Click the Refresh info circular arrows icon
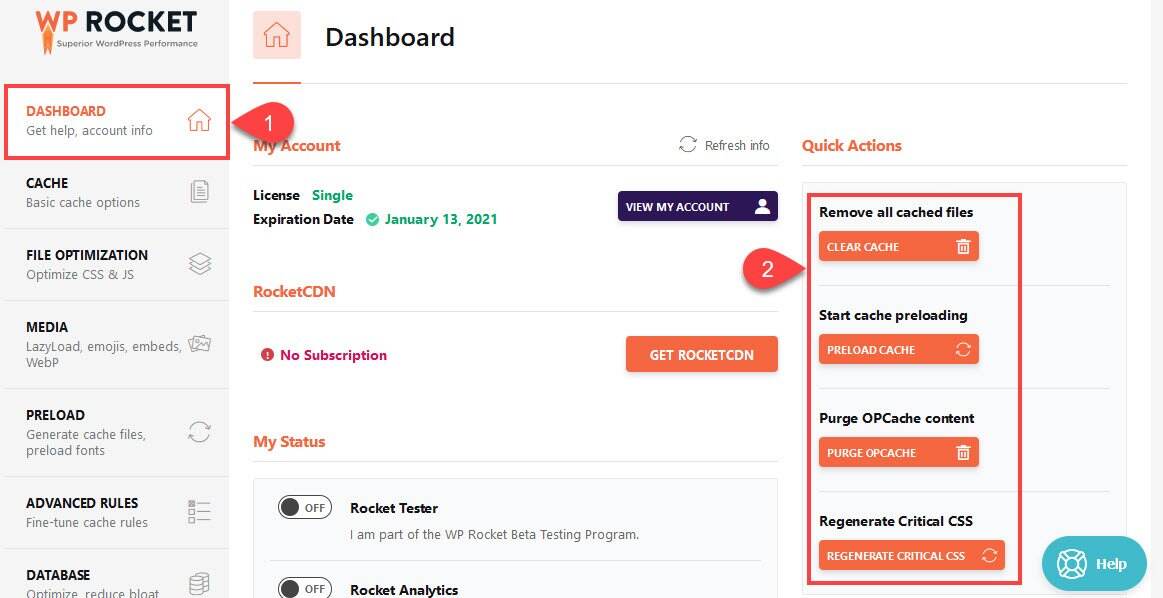The image size is (1163, 598). tap(688, 145)
